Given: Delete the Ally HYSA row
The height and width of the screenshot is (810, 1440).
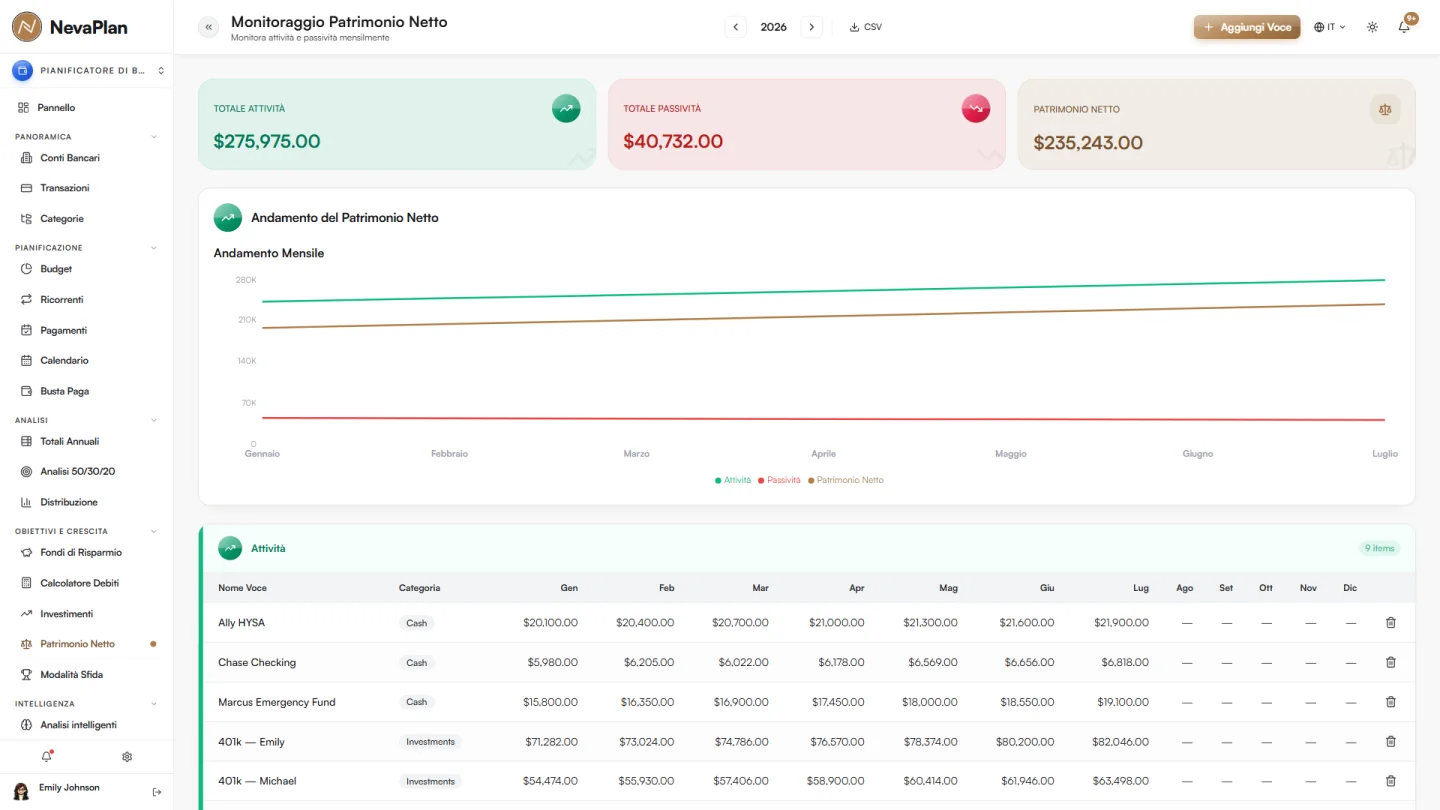Looking at the screenshot, I should point(1390,623).
